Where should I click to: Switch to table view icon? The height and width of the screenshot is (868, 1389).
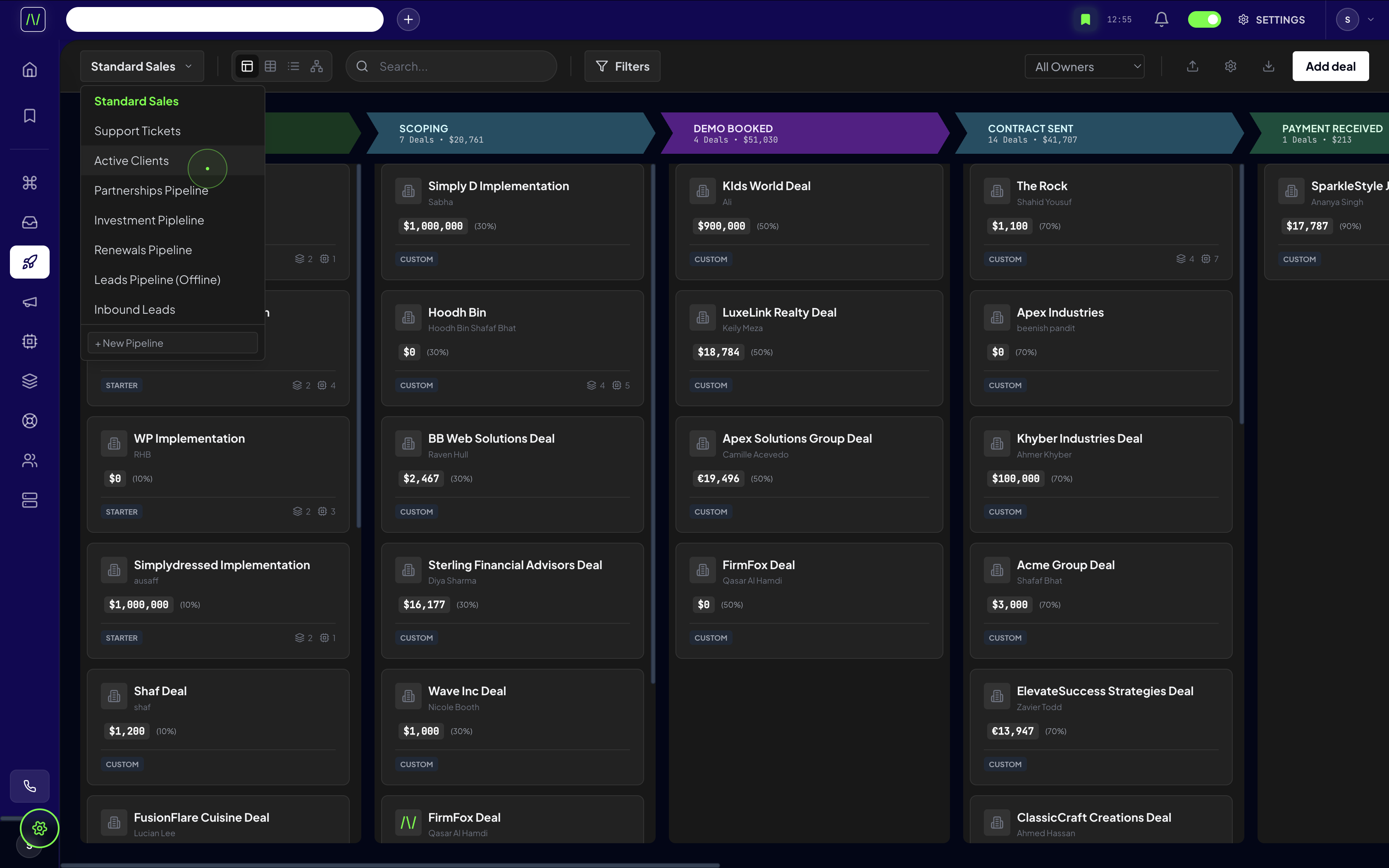coord(270,67)
